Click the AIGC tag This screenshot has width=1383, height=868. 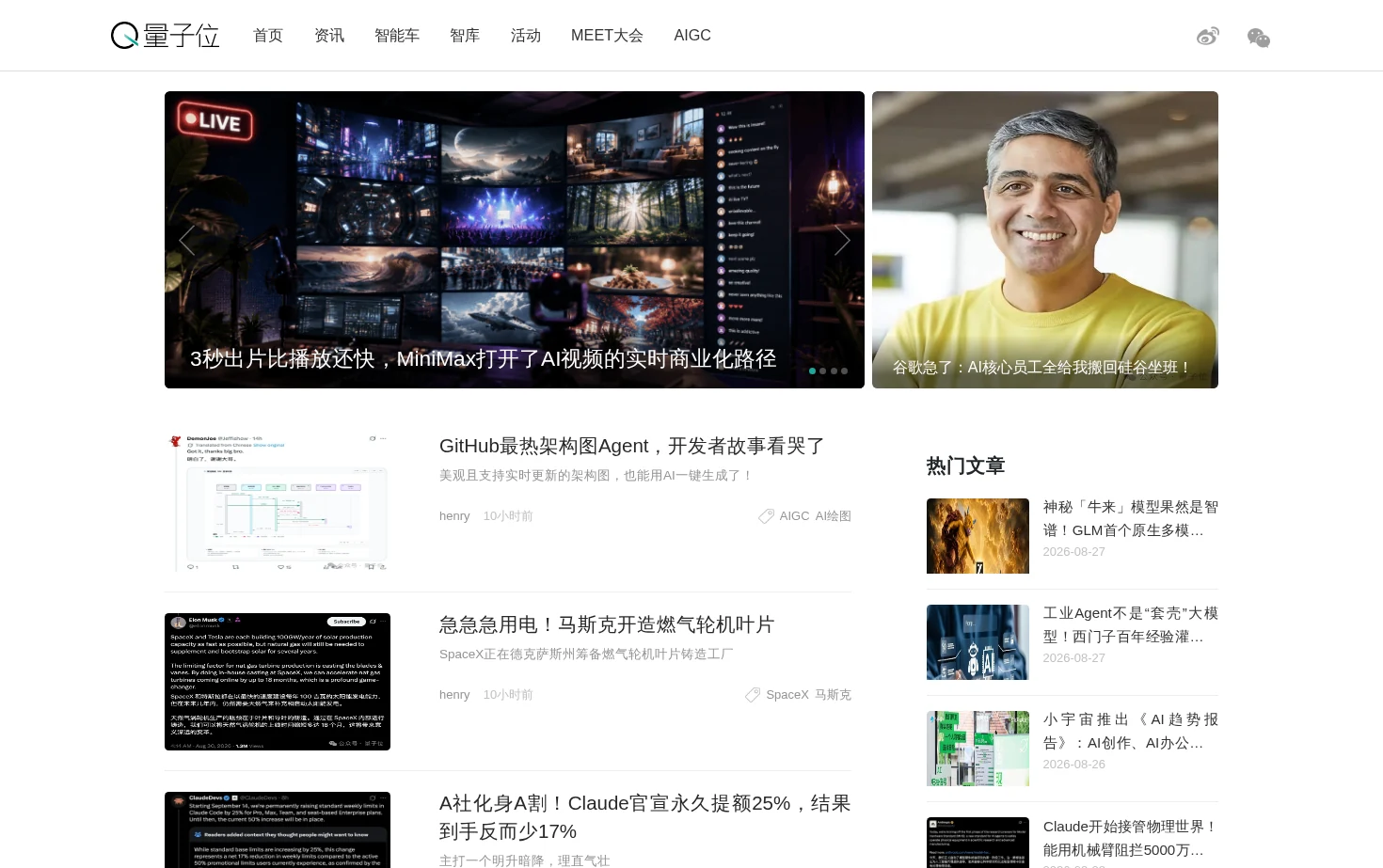(794, 516)
